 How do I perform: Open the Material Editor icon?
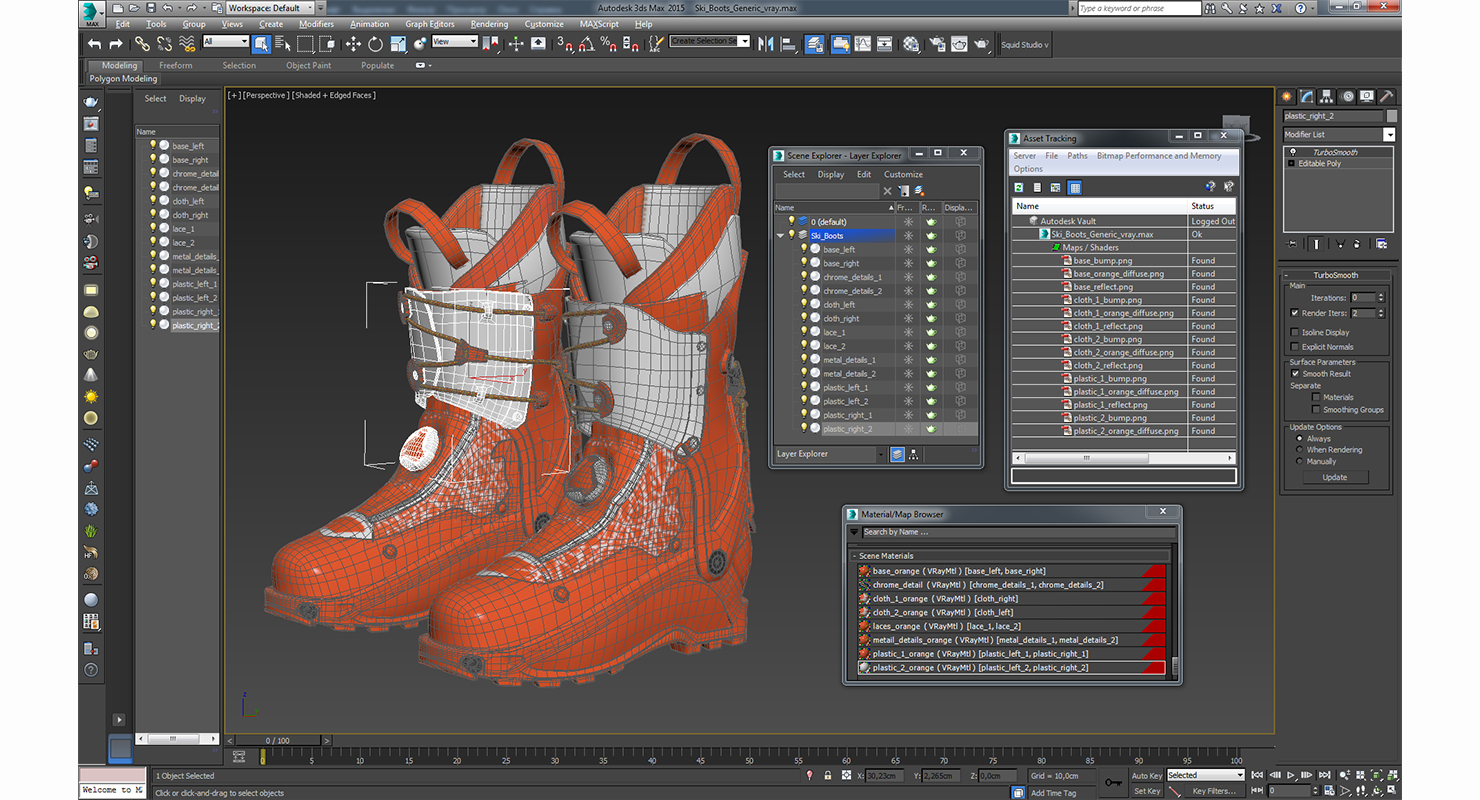tap(911, 44)
